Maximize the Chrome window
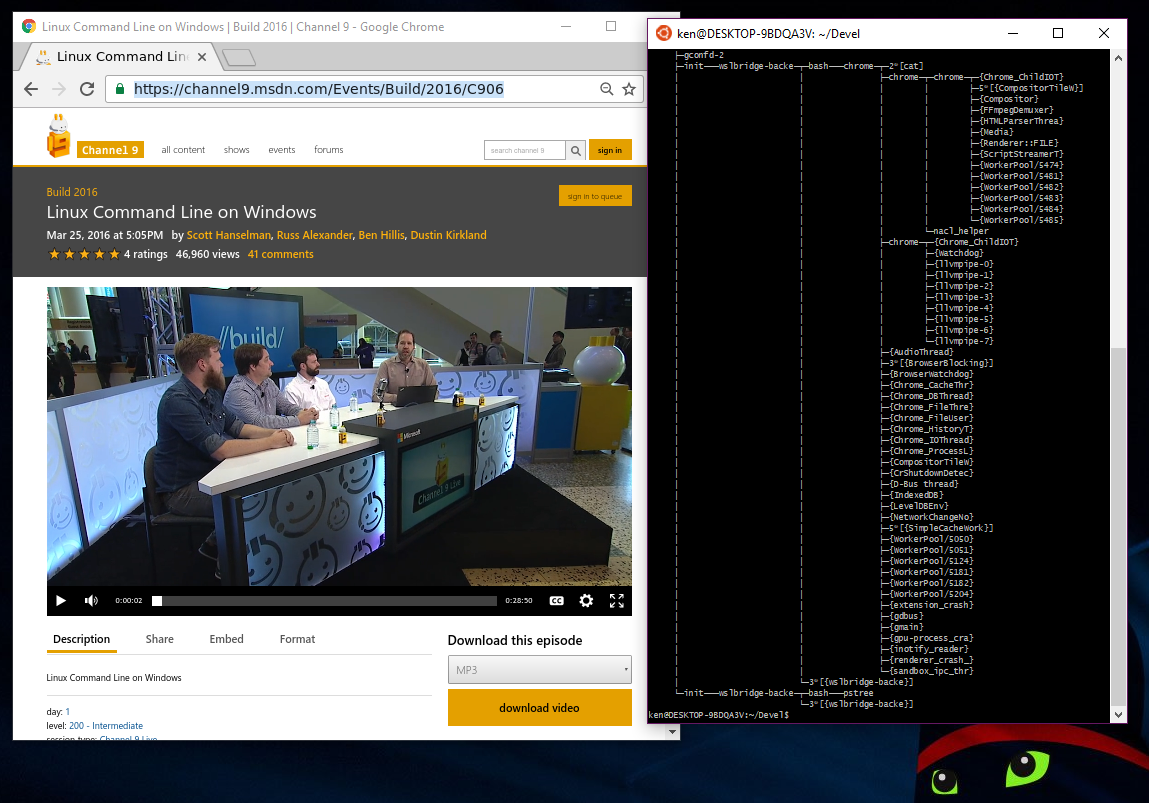This screenshot has width=1149, height=803. pyautogui.click(x=610, y=26)
